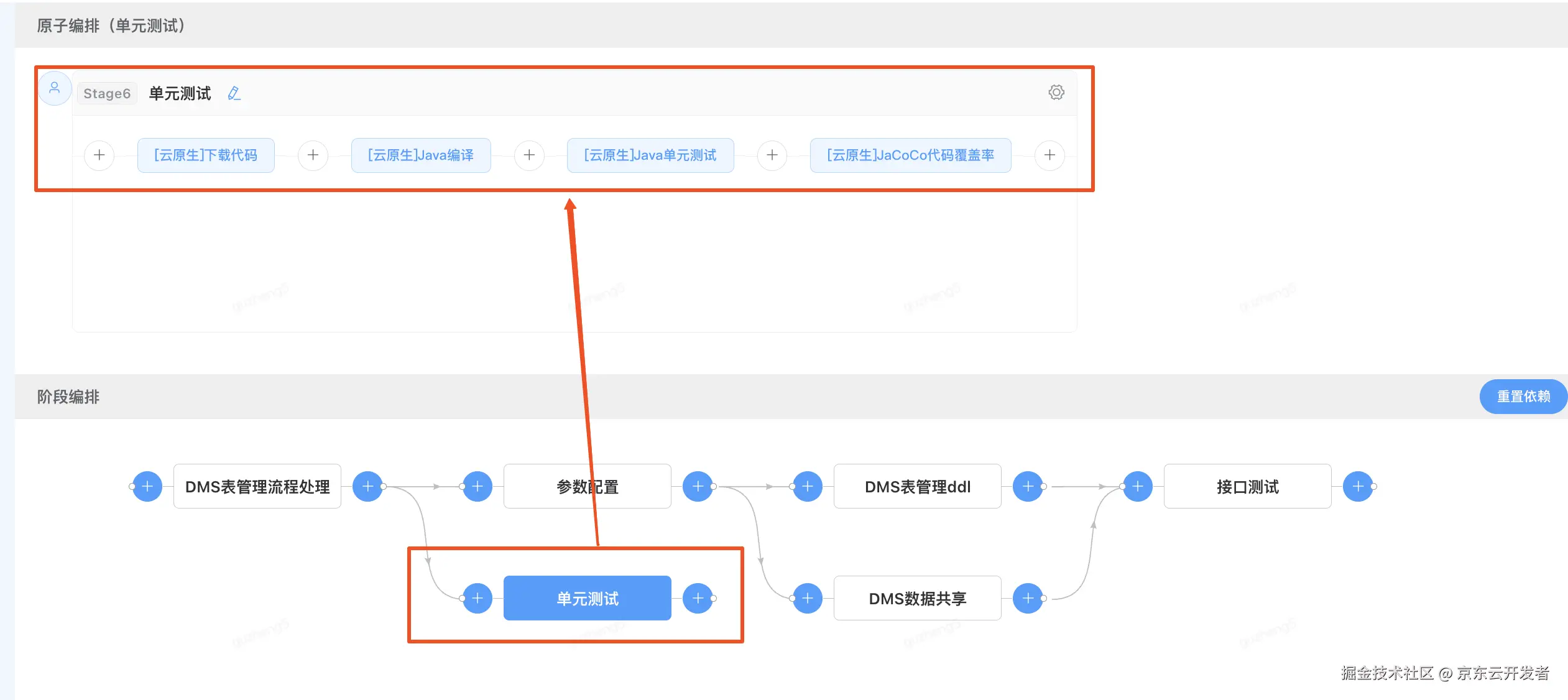The image size is (1568, 700).
Task: Select the DMS数据共享 stage node
Action: click(917, 598)
